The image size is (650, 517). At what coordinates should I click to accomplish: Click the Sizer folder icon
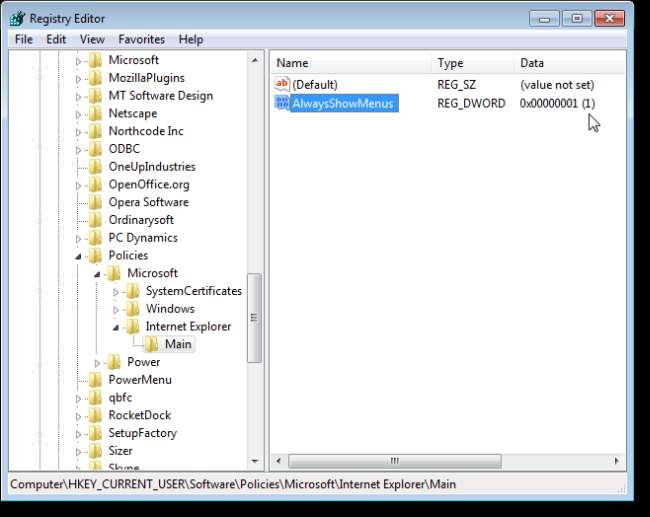[x=96, y=451]
